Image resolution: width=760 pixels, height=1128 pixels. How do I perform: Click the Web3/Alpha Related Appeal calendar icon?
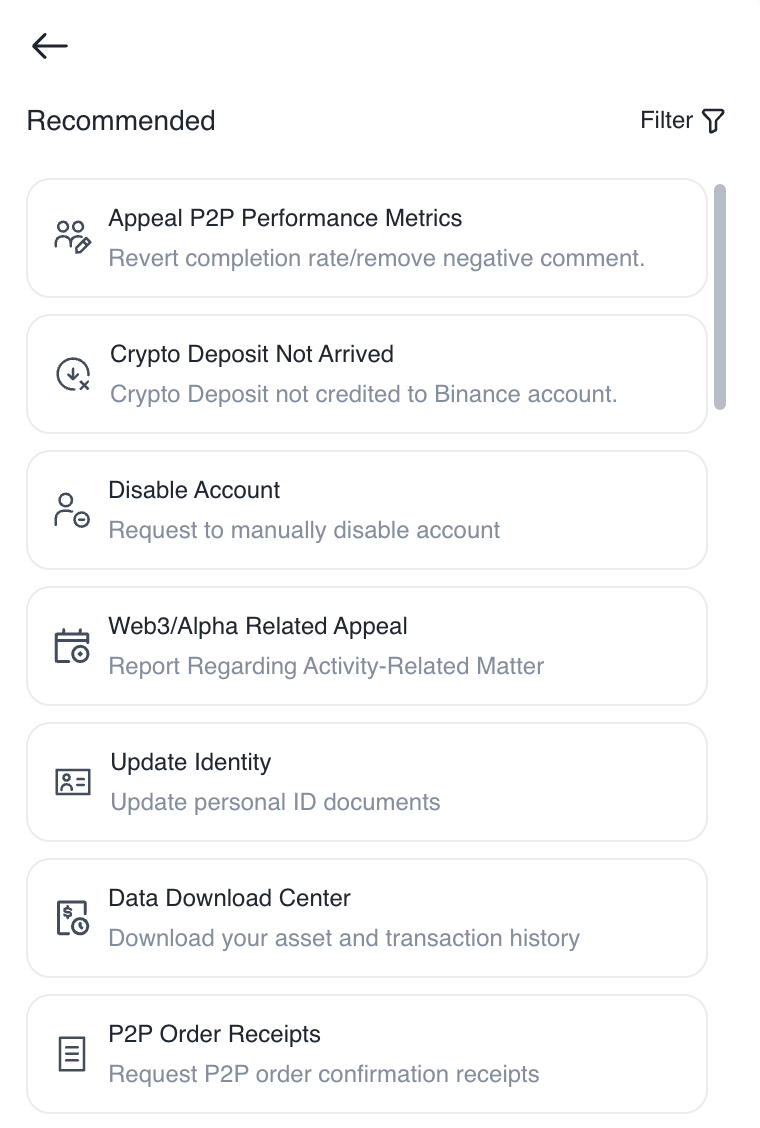72,646
